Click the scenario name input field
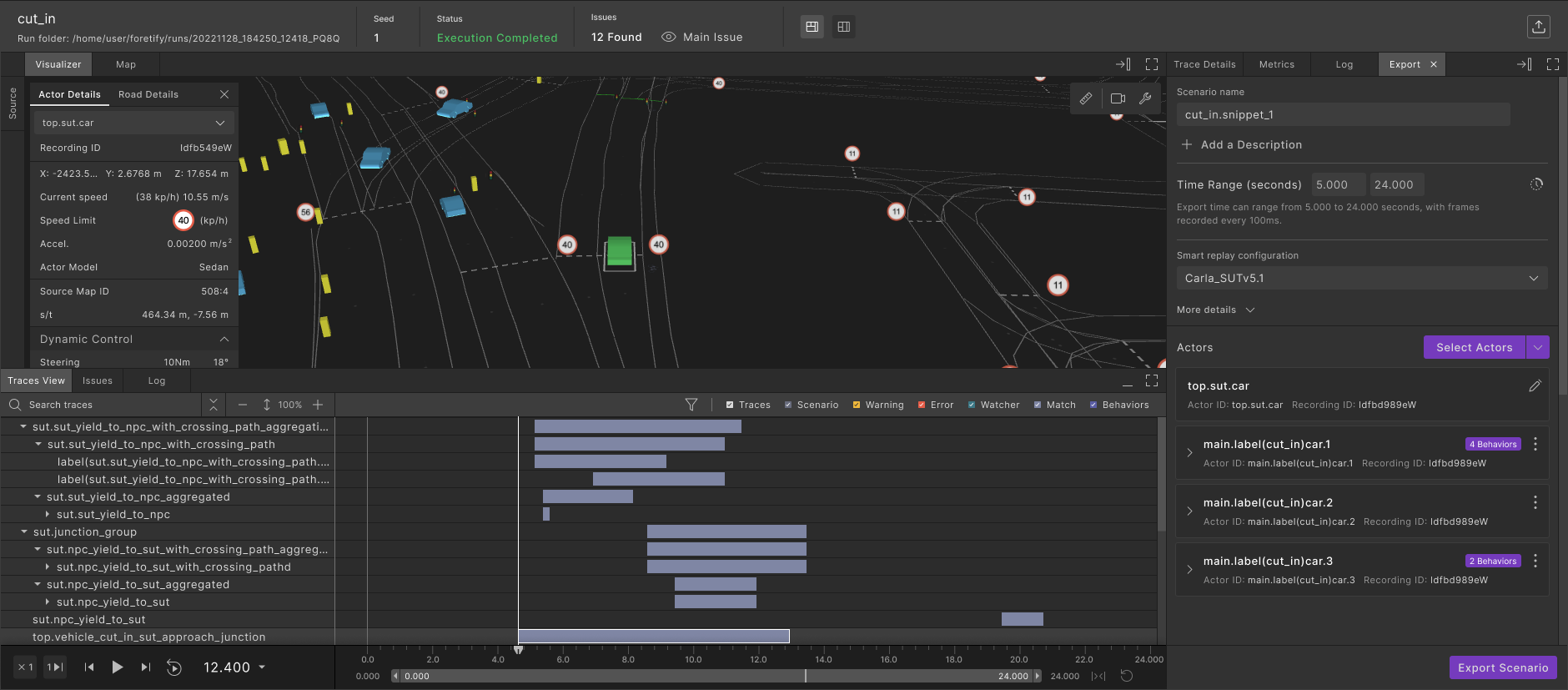This screenshot has width=1568, height=690. click(1343, 114)
